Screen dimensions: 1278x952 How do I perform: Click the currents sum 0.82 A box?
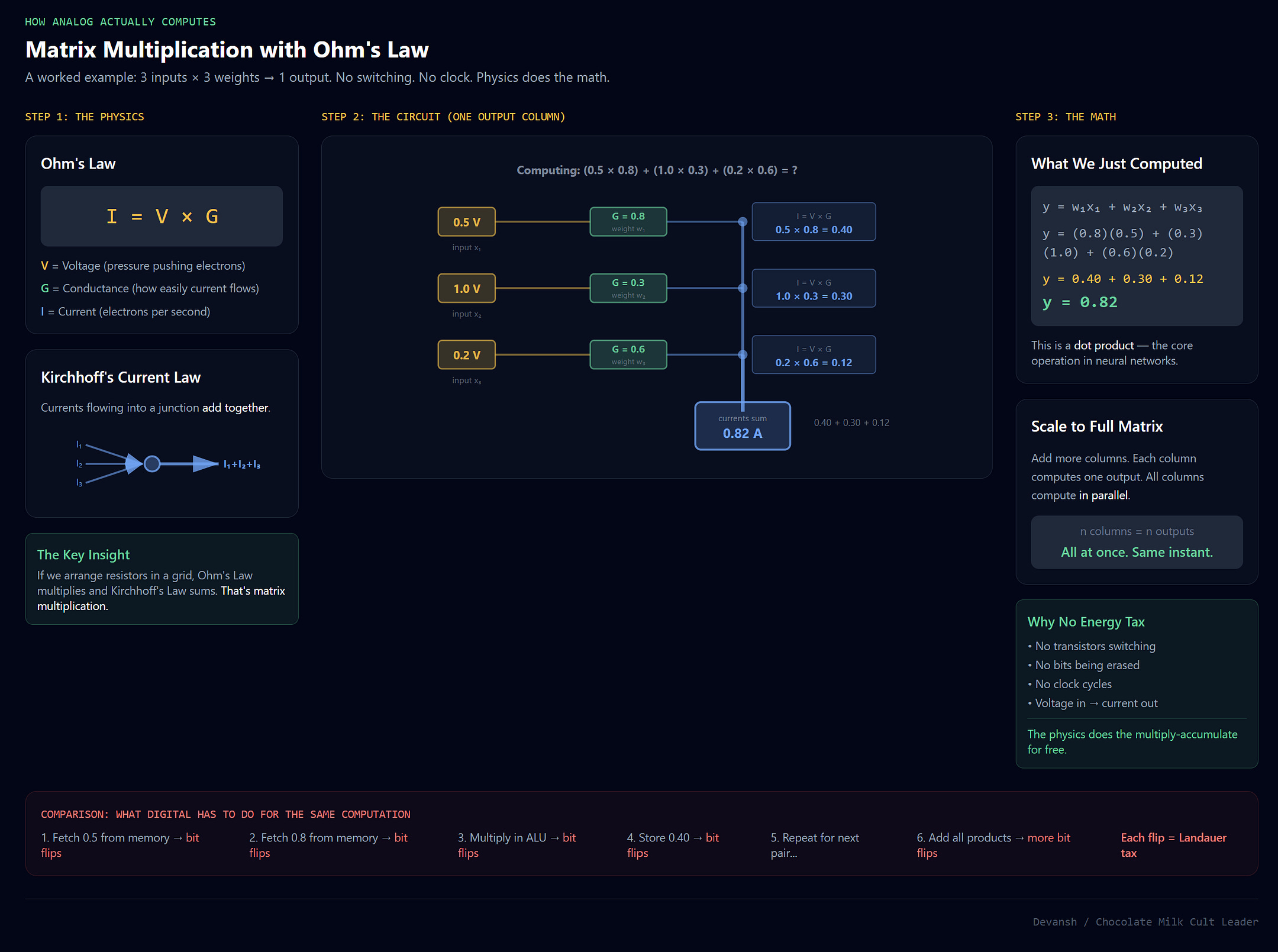coord(742,427)
